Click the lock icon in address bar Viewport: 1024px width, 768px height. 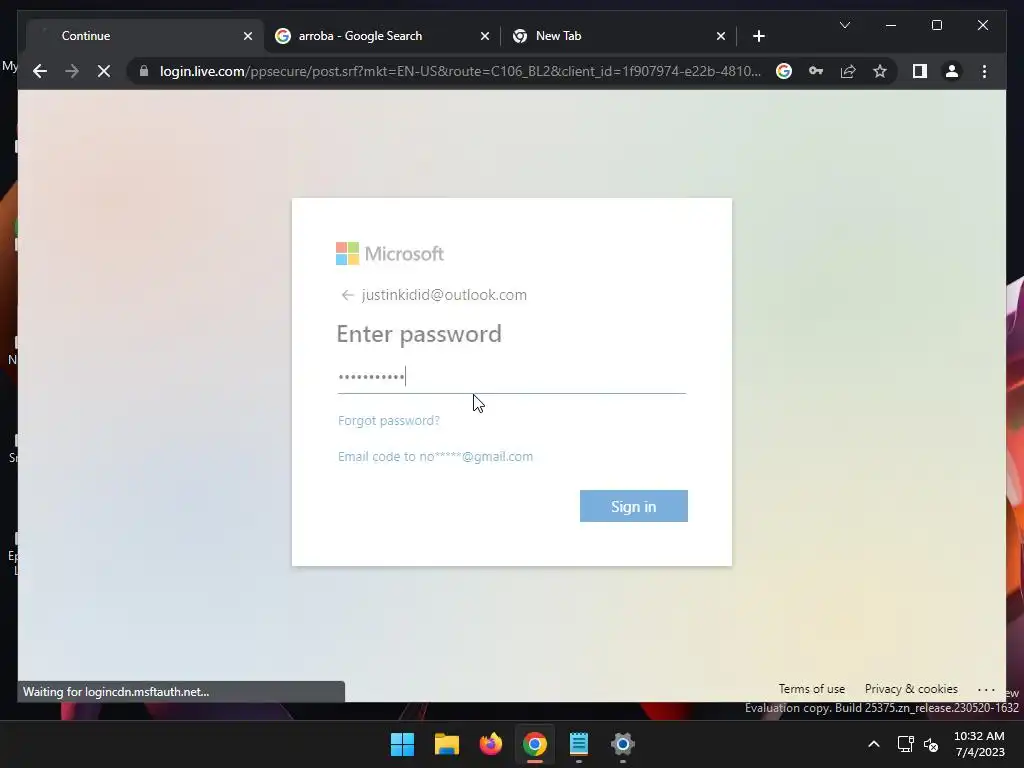(x=144, y=71)
